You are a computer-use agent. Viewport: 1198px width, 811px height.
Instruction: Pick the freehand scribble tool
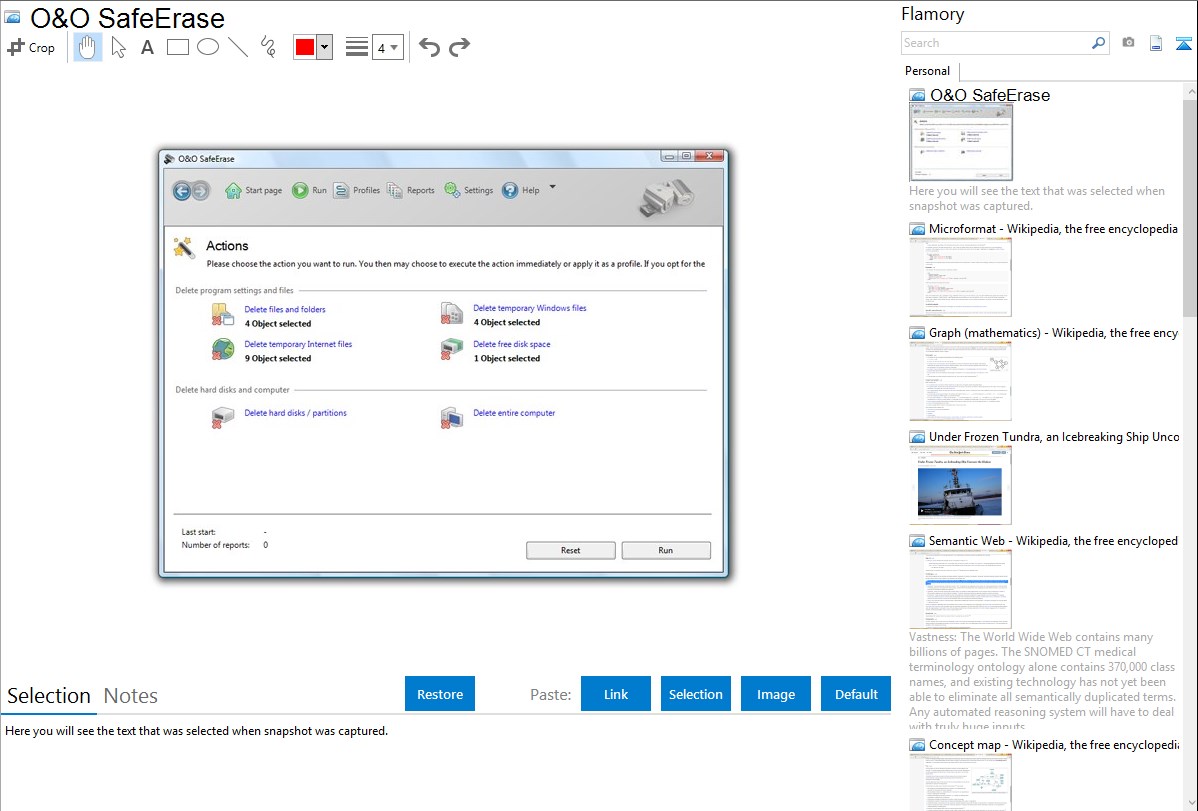coord(268,47)
